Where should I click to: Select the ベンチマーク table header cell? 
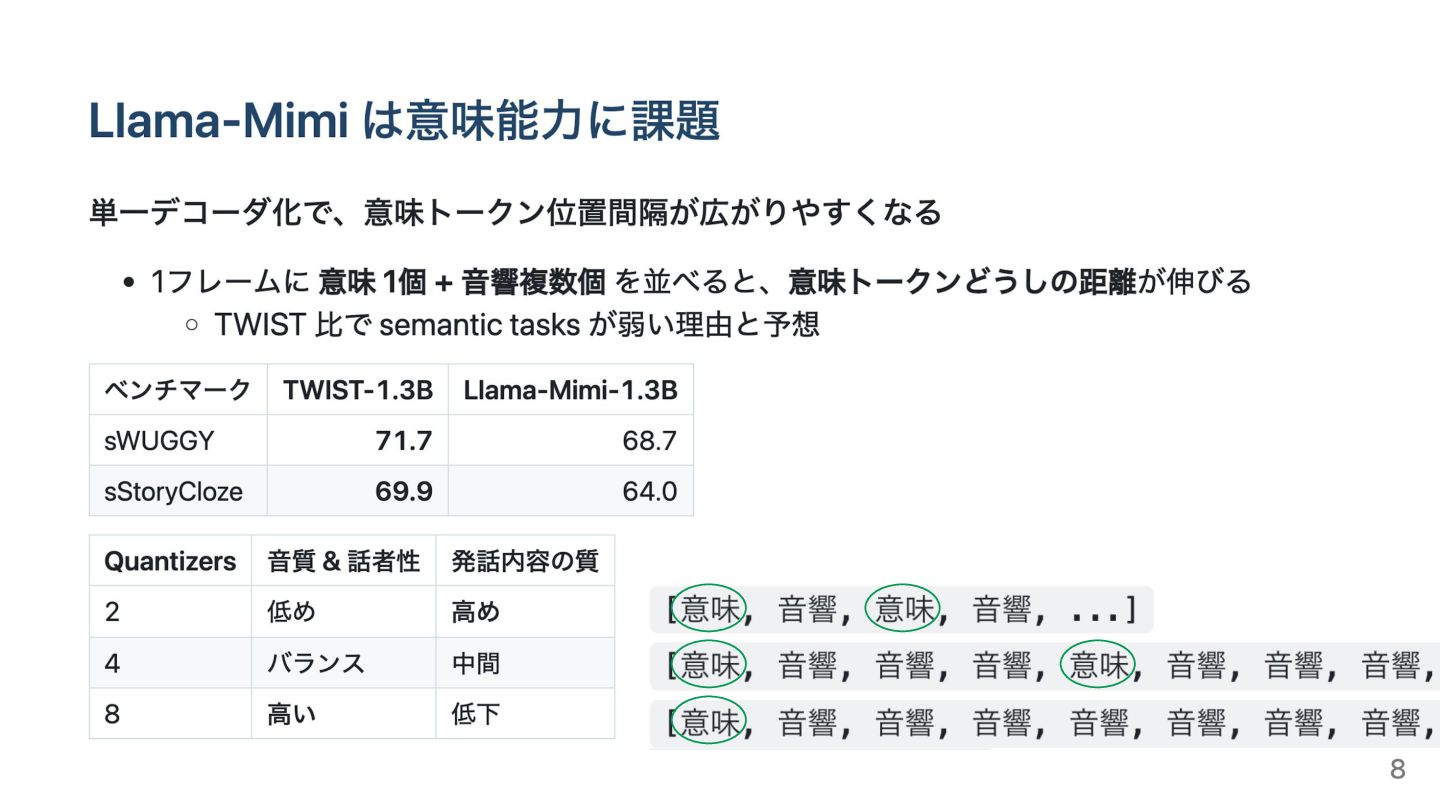[x=178, y=390]
